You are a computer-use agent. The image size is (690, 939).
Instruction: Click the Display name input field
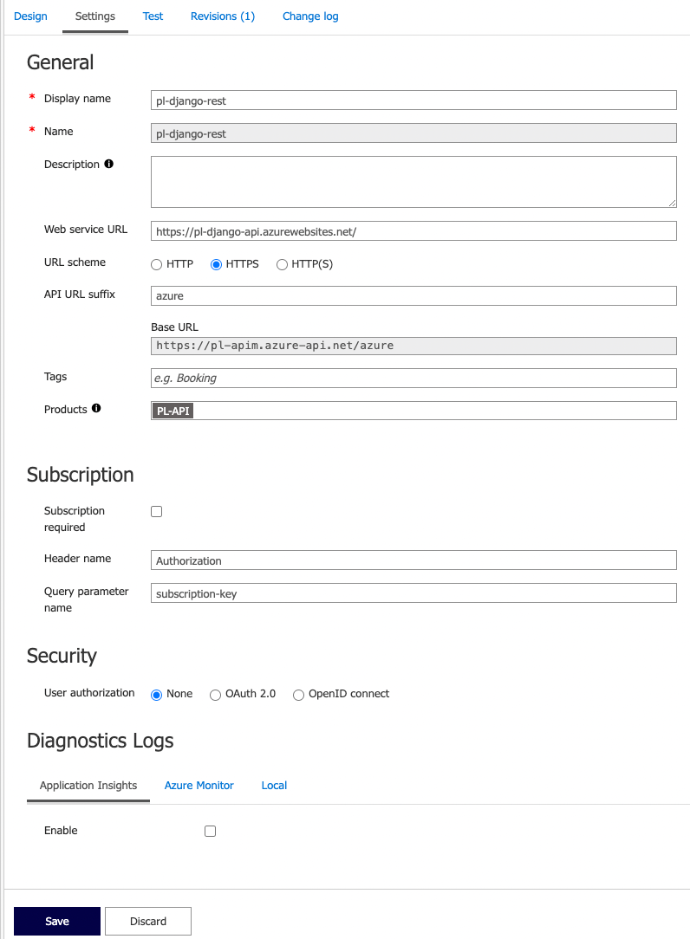tap(414, 100)
